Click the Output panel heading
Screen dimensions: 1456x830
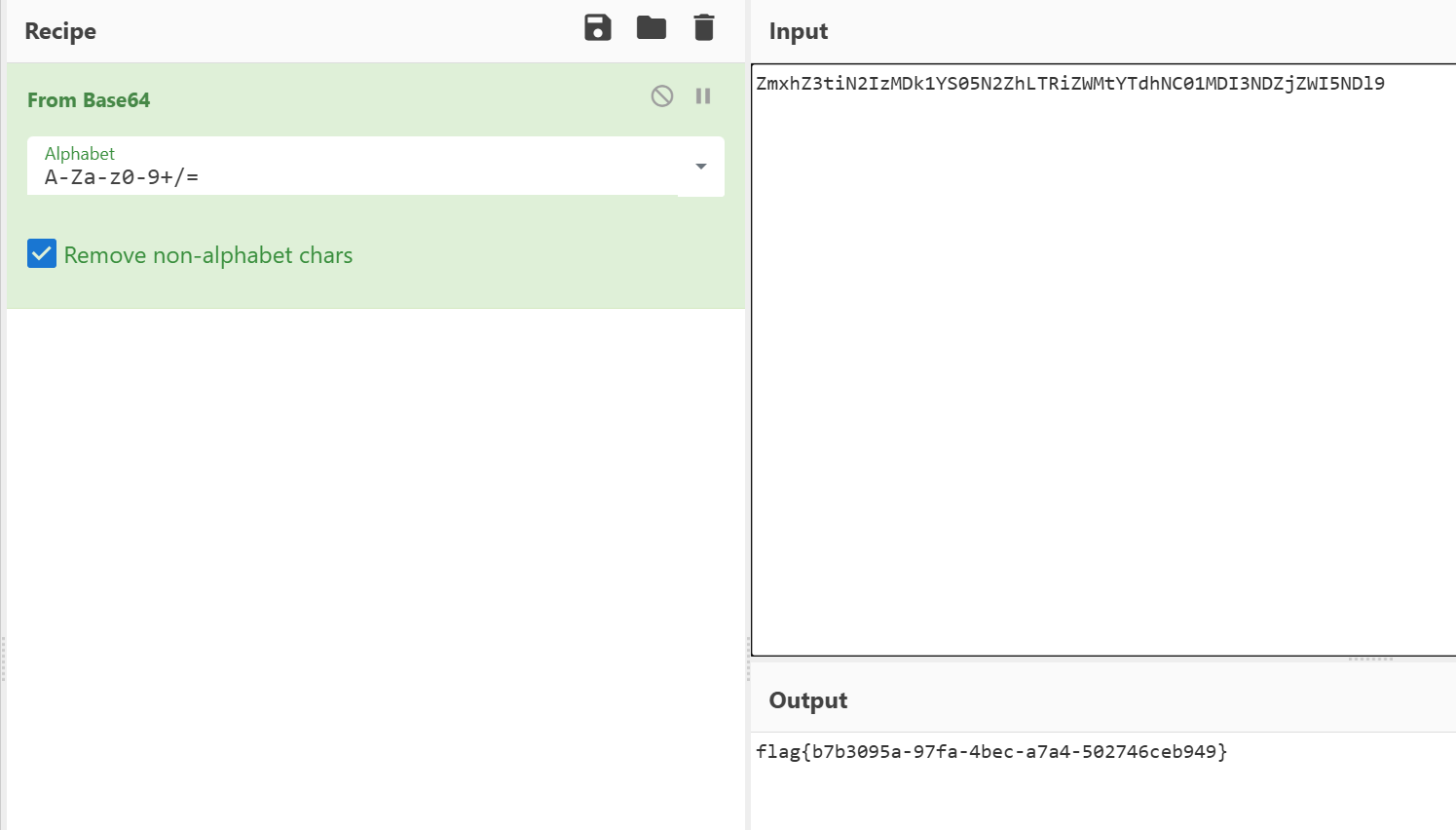(807, 700)
